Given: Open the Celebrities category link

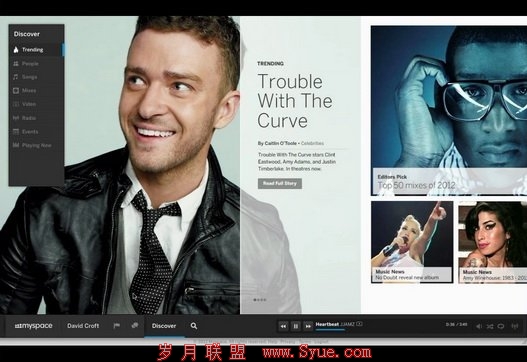Looking at the screenshot, I should coord(312,143).
